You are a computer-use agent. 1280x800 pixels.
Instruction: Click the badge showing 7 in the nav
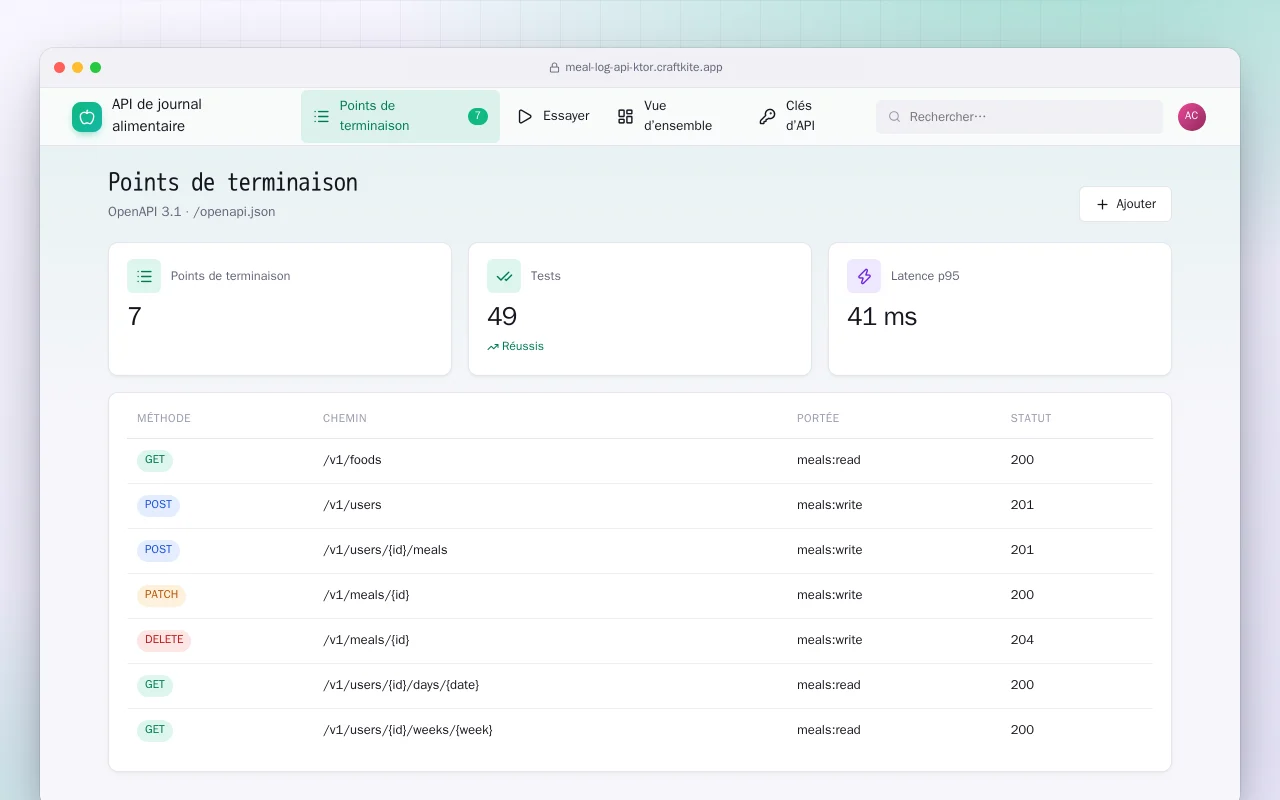(x=478, y=116)
